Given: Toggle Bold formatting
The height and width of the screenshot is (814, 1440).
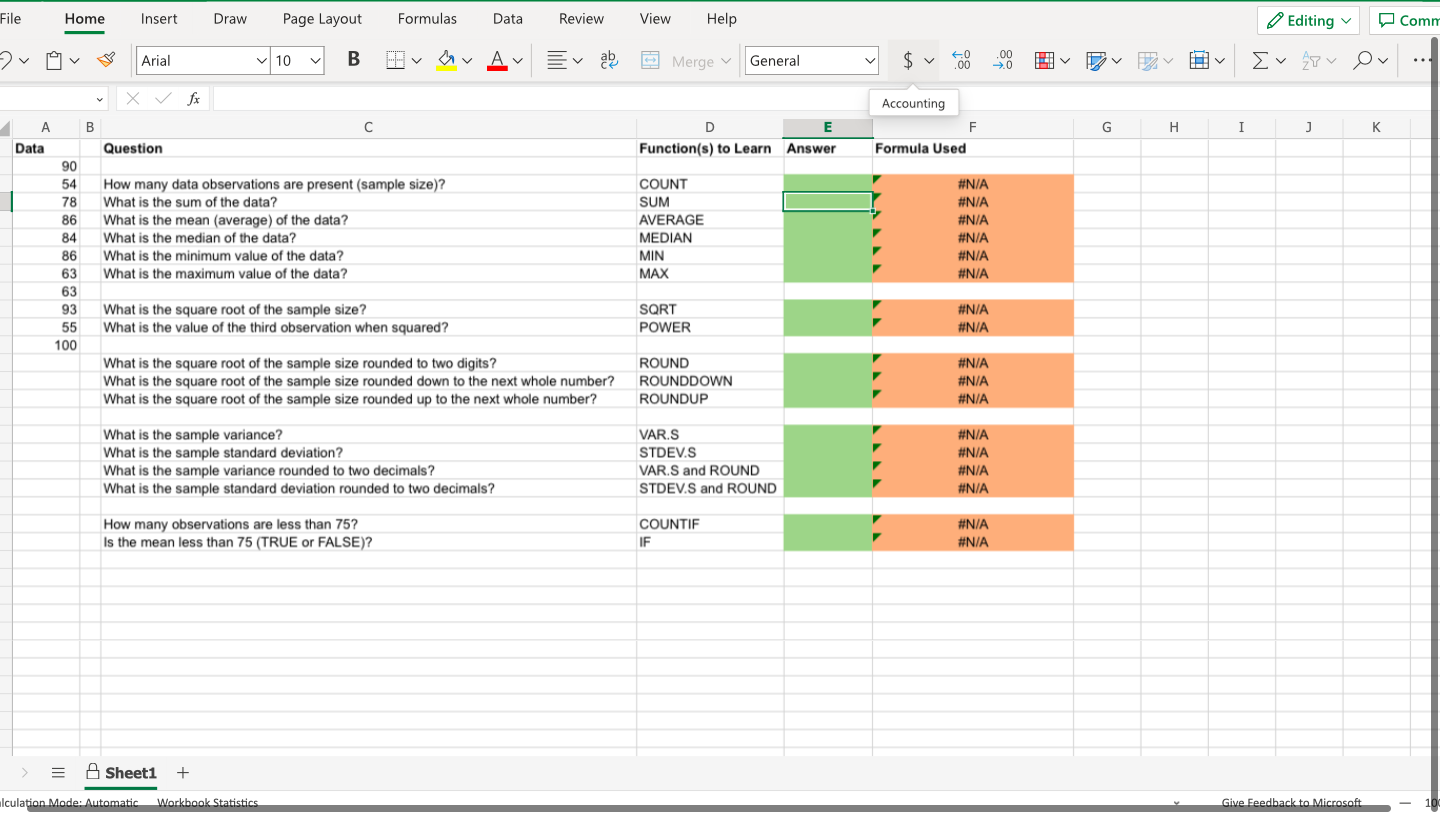Looking at the screenshot, I should pos(353,60).
